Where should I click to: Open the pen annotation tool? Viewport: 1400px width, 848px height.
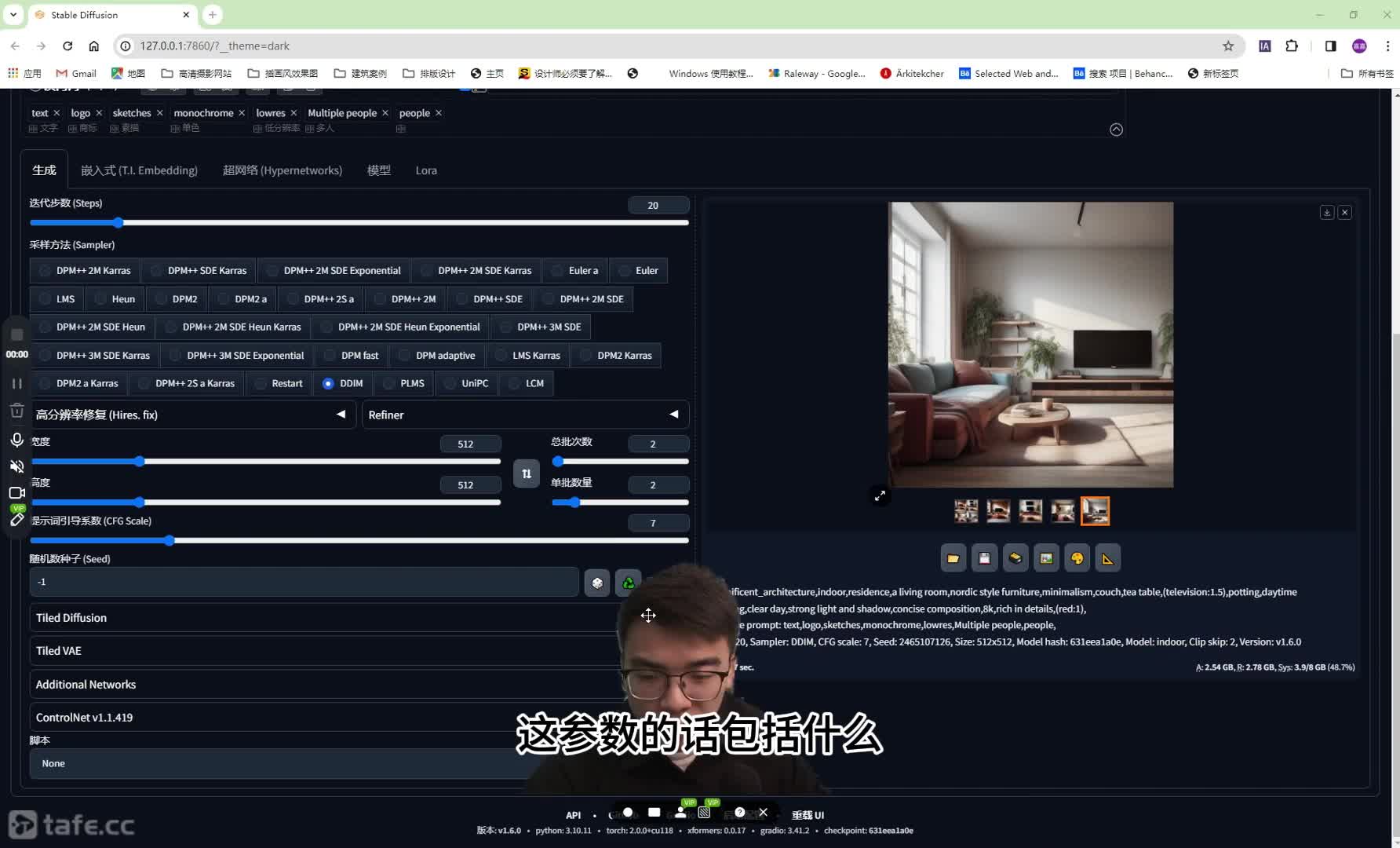click(16, 519)
